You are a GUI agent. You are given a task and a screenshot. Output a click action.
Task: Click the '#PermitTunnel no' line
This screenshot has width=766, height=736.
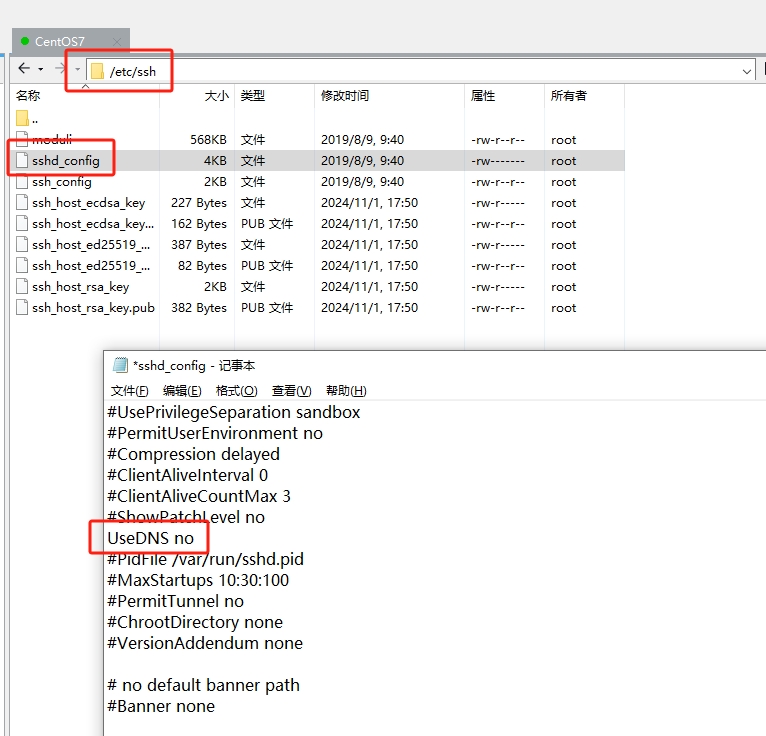point(175,602)
